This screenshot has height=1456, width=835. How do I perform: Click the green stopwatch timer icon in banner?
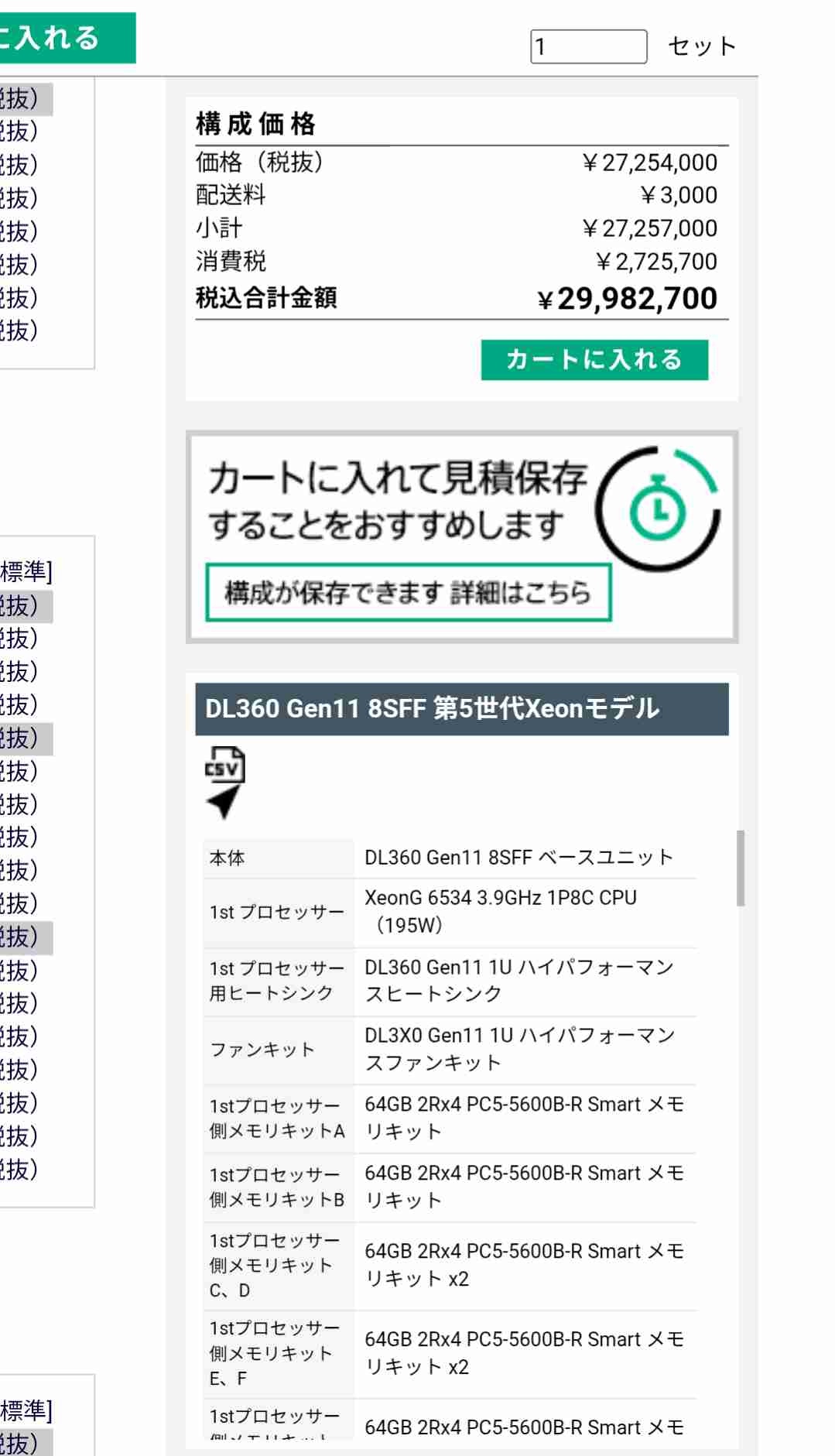658,509
